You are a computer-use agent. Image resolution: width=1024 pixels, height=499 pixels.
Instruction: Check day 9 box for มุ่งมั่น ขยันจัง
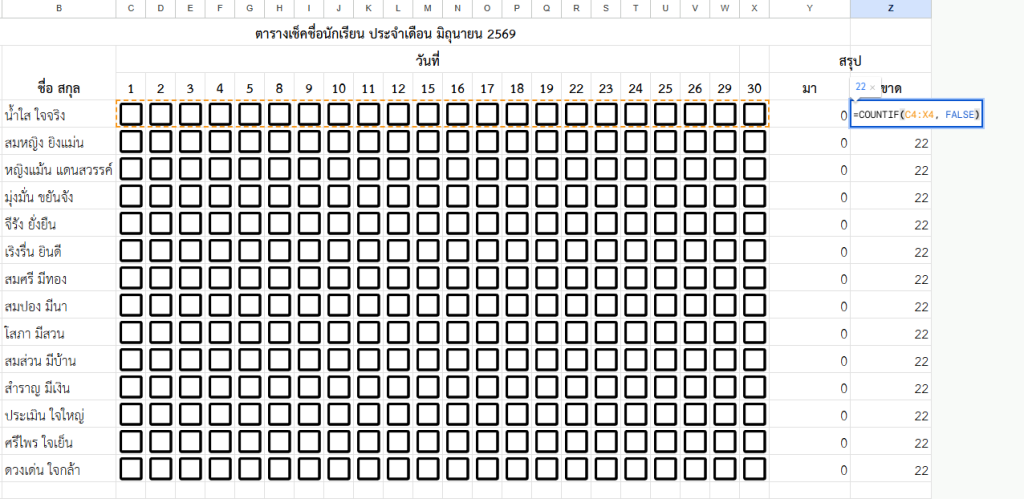309,197
